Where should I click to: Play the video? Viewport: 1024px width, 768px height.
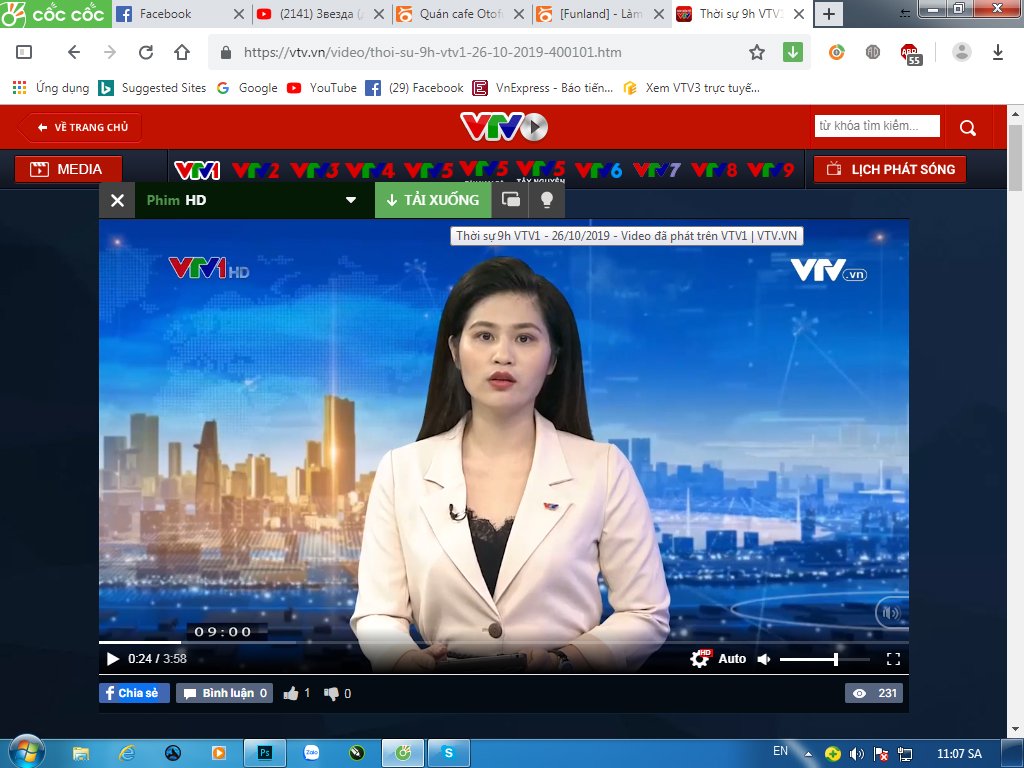[x=112, y=659]
